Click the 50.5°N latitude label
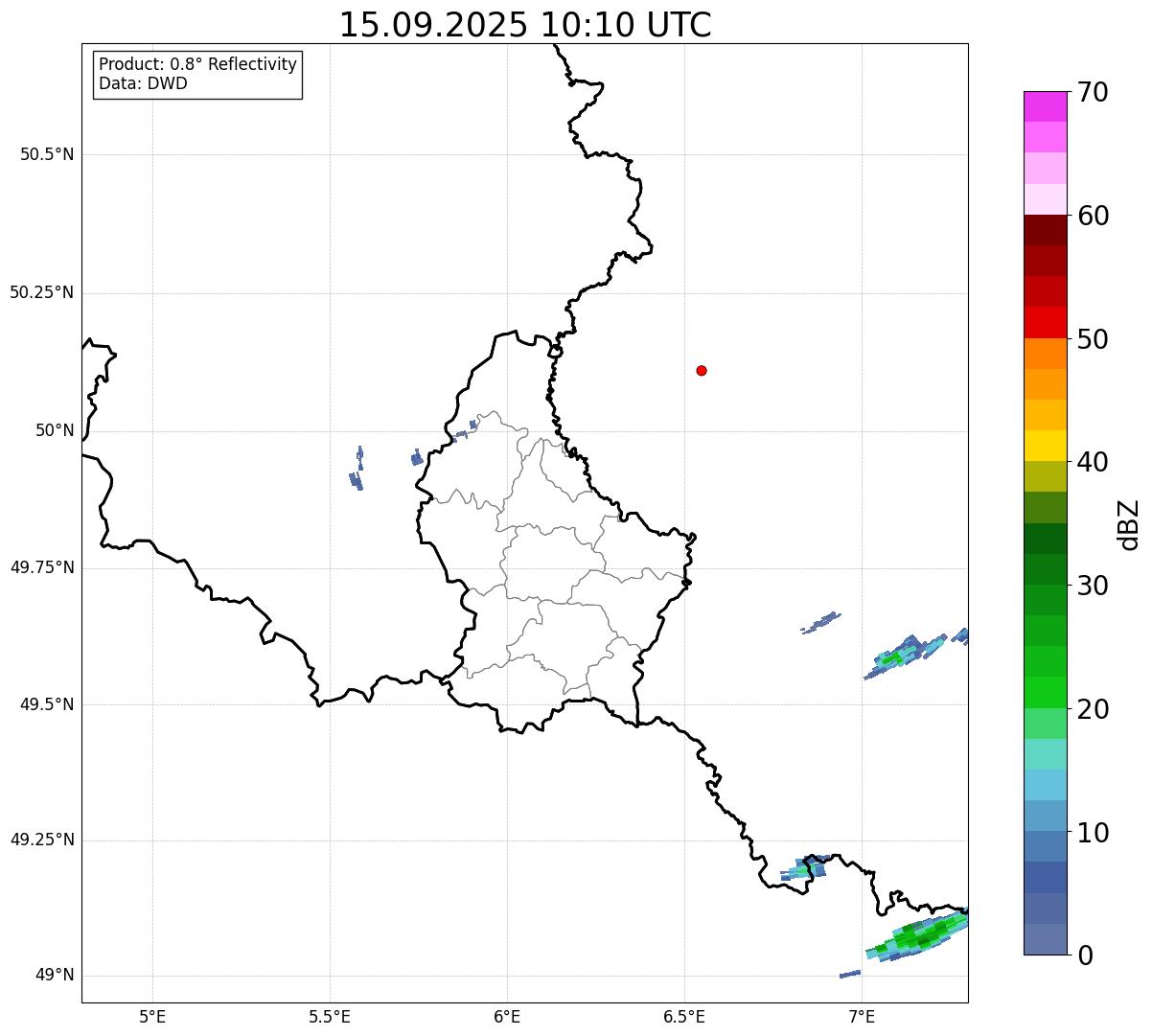 (47, 154)
